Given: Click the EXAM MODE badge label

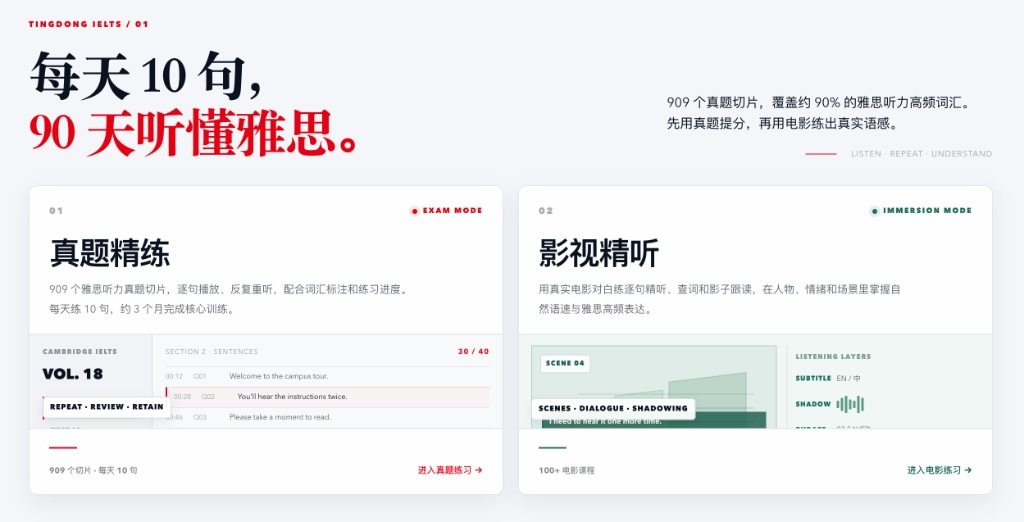Looking at the screenshot, I should click(453, 210).
